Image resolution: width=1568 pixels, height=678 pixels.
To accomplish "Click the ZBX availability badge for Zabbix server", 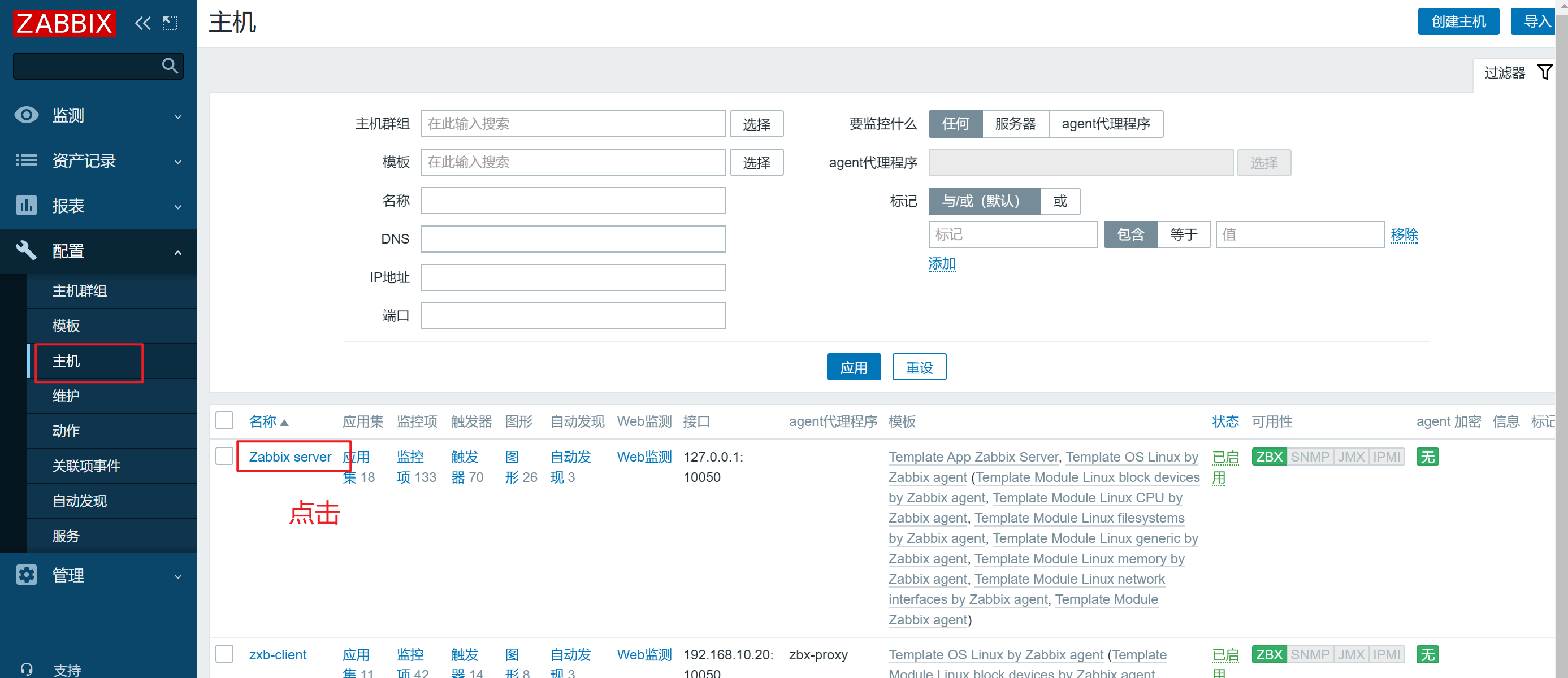I will point(1268,457).
